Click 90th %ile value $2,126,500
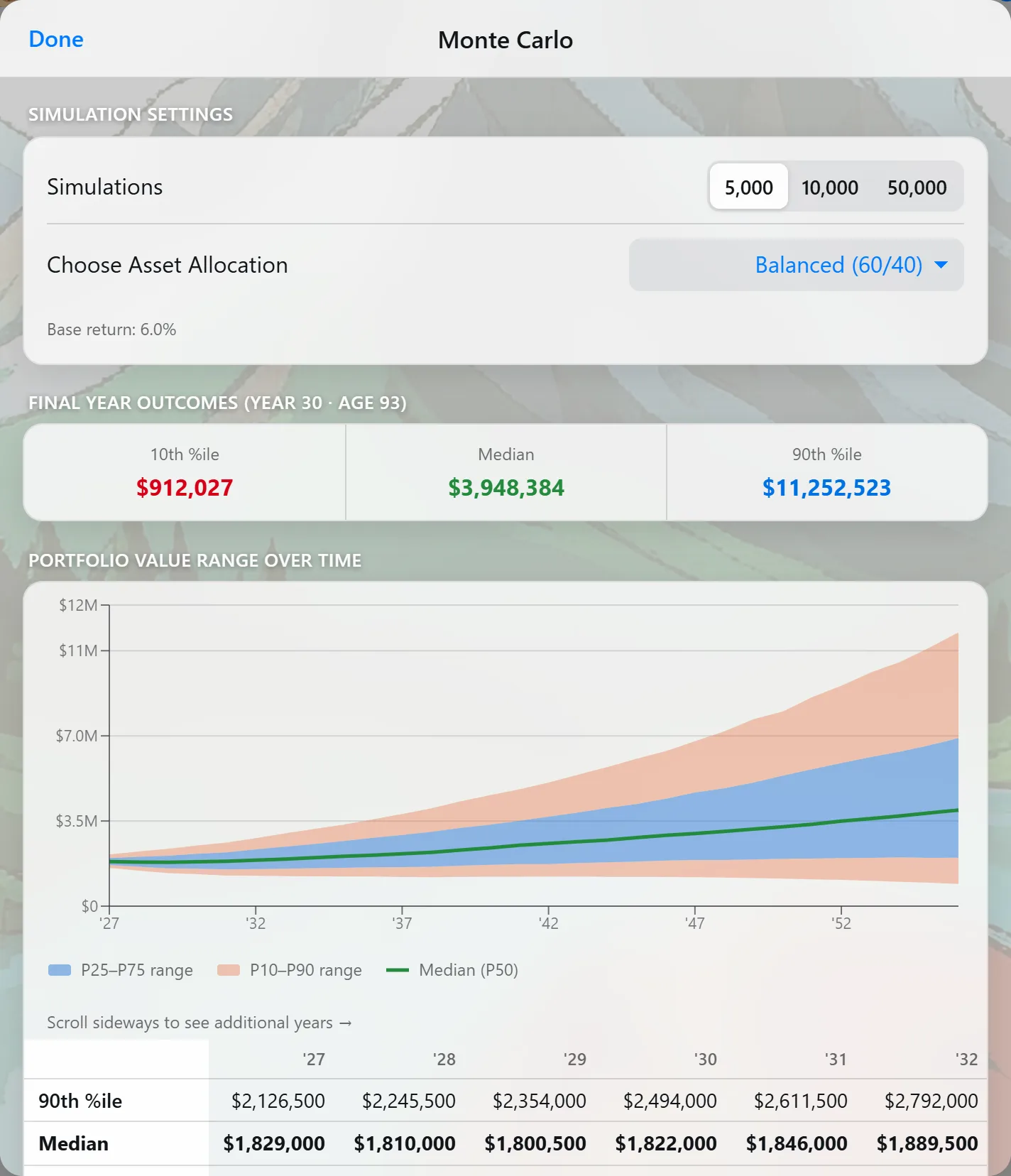The width and height of the screenshot is (1011, 1176). (278, 1101)
